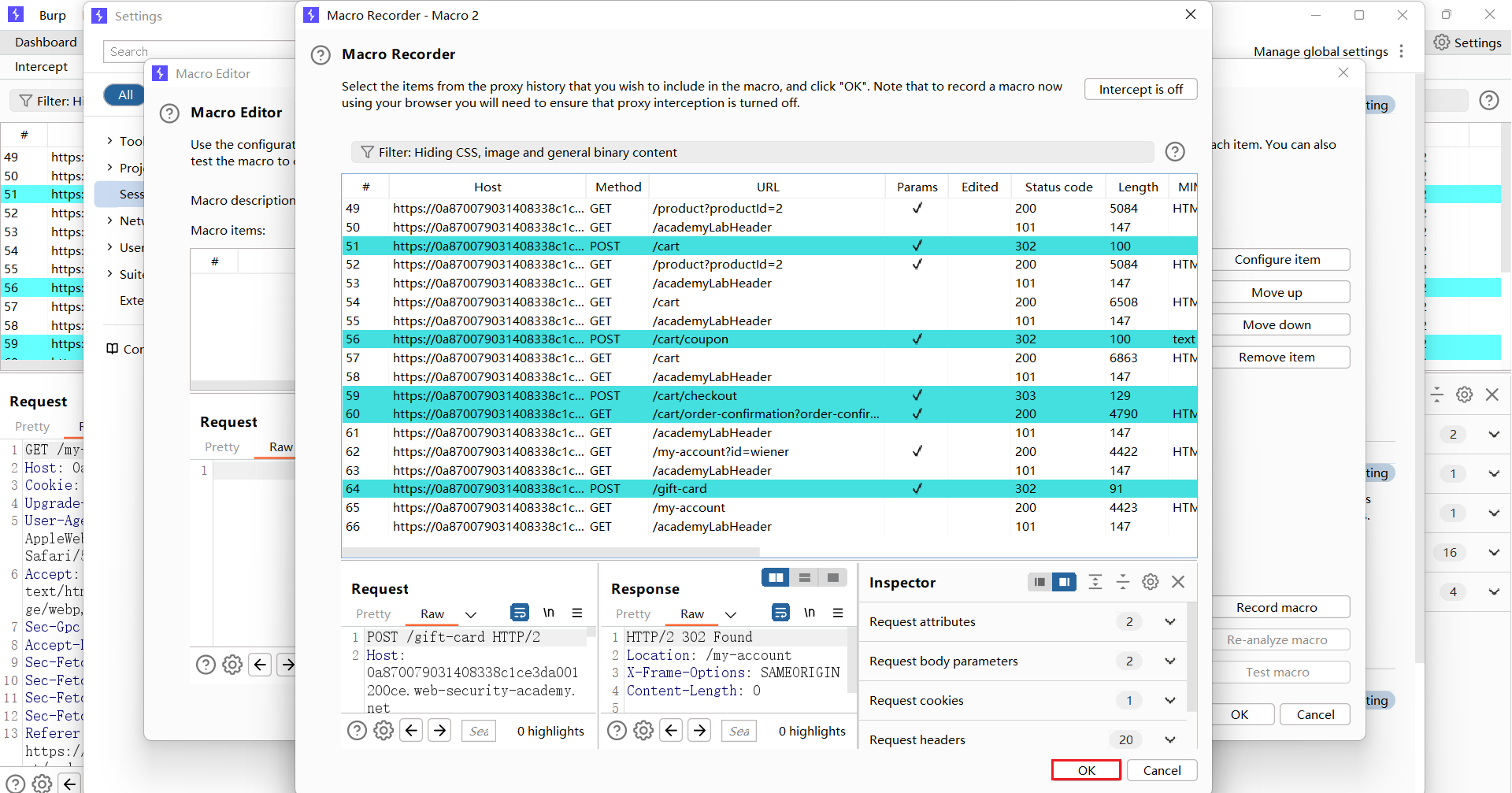Image resolution: width=1512 pixels, height=793 pixels.
Task: Collapse all Inspector sections
Action: tap(1123, 582)
